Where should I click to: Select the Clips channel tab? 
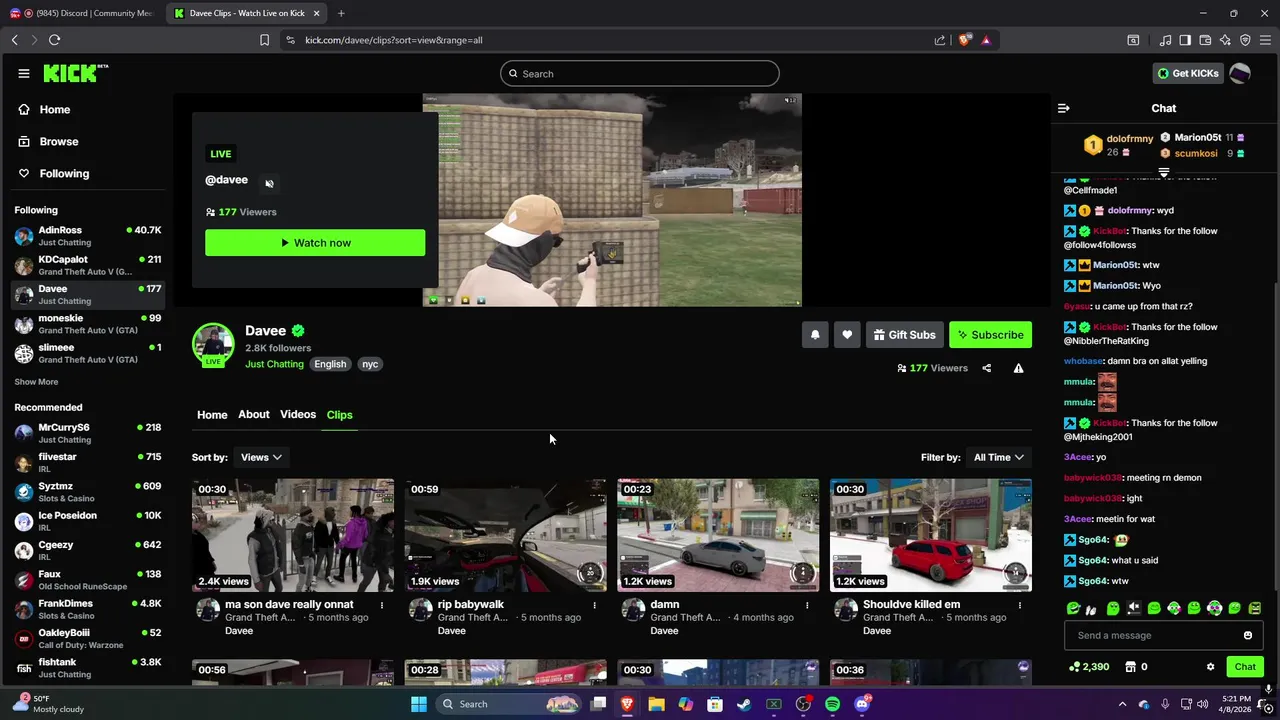339,415
